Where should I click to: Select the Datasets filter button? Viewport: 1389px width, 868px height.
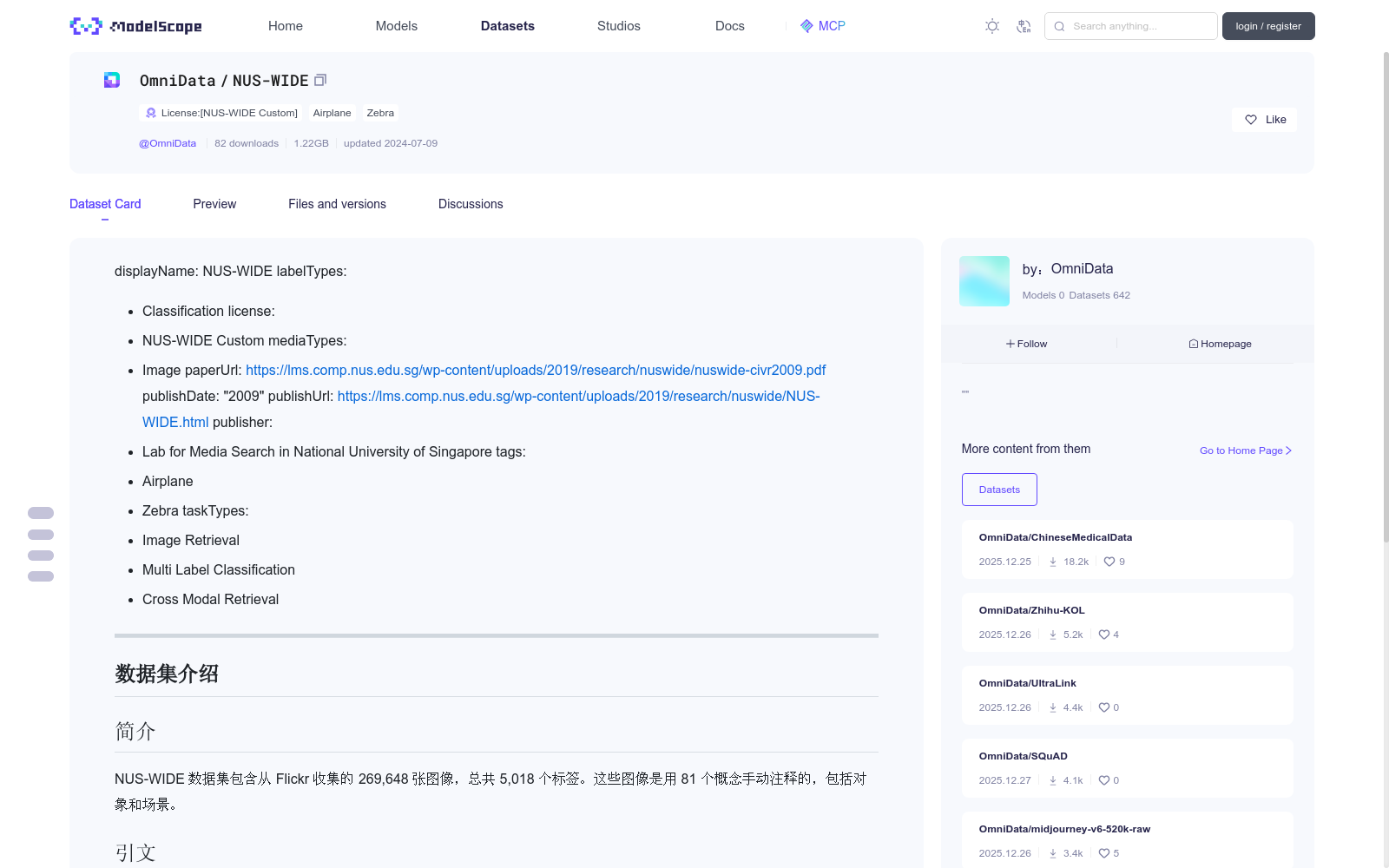[x=999, y=490]
